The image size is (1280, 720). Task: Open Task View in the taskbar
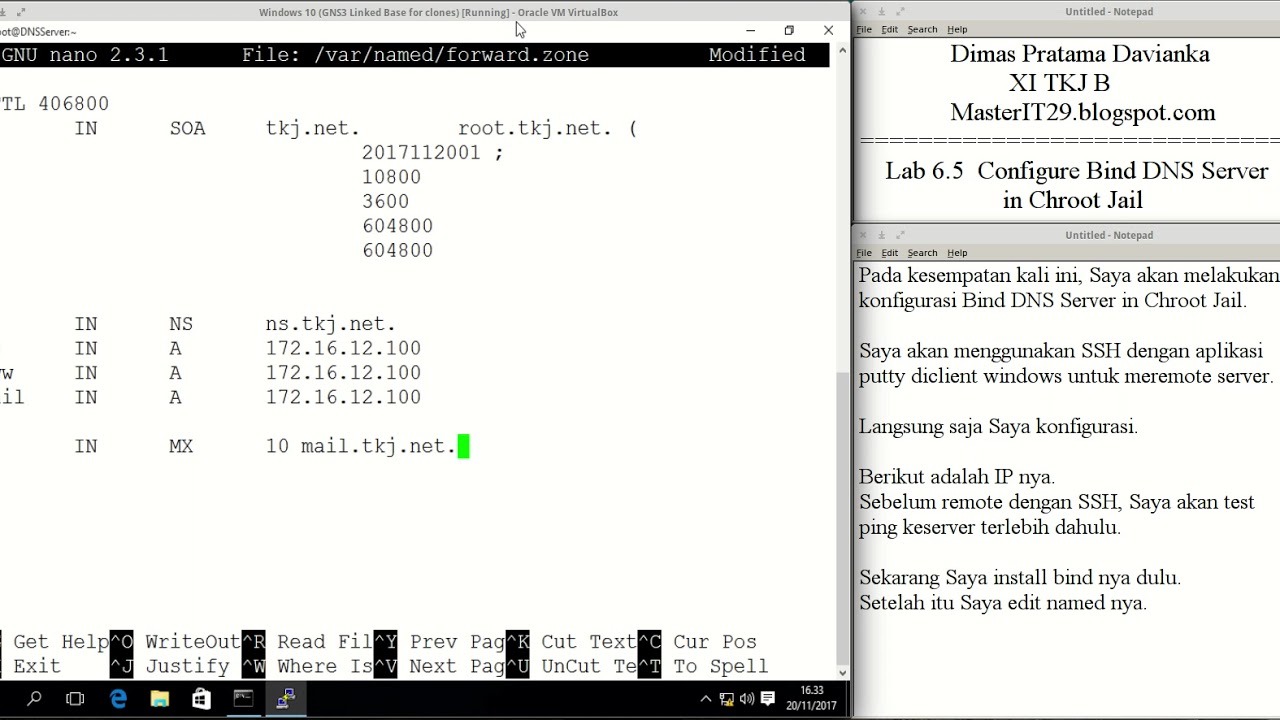click(75, 699)
